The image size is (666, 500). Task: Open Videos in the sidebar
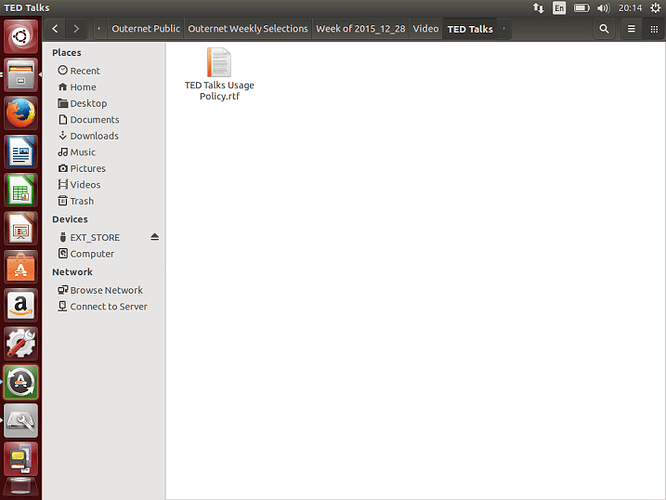click(x=79, y=185)
